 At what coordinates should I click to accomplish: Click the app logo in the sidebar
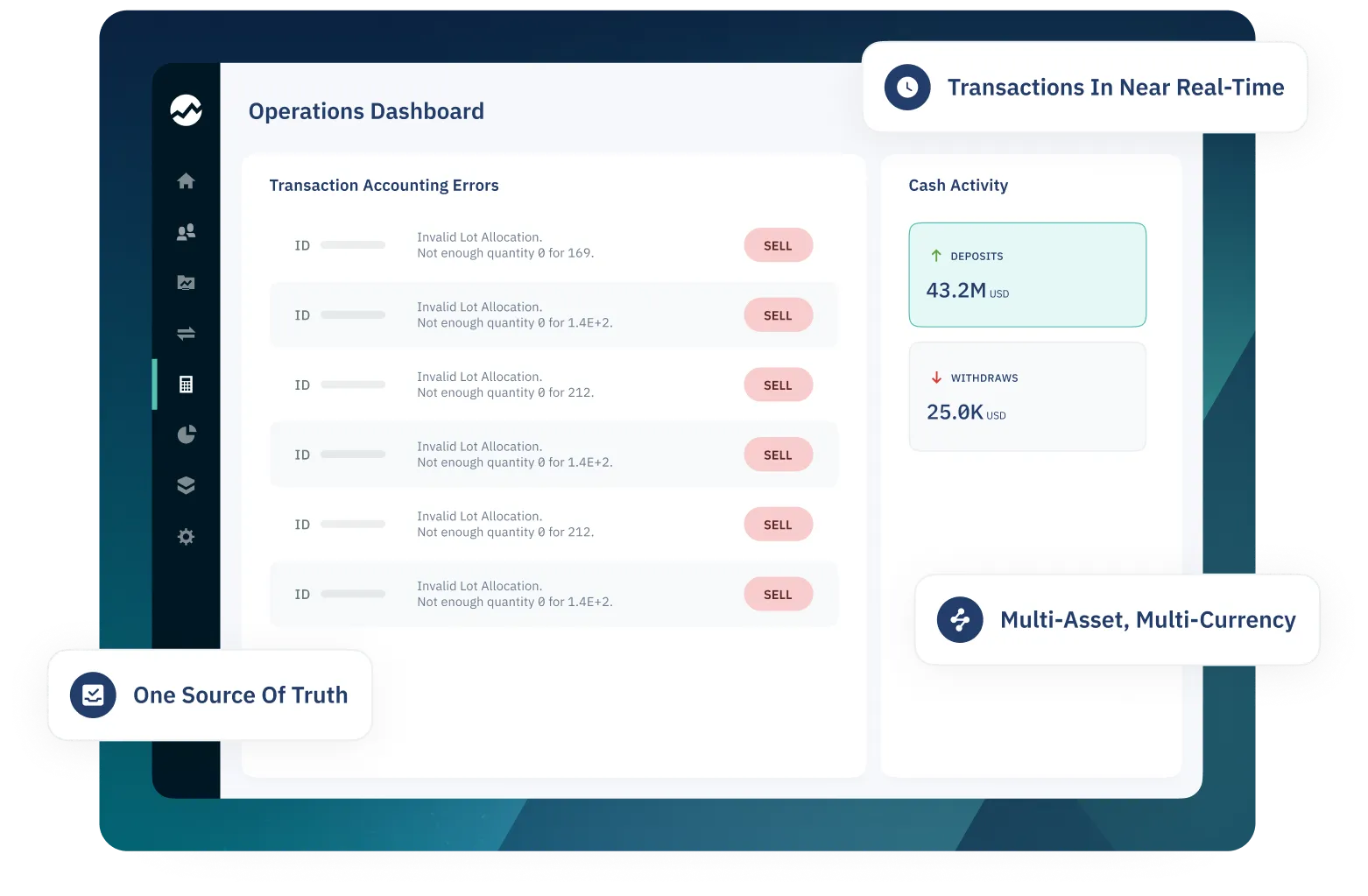(186, 110)
